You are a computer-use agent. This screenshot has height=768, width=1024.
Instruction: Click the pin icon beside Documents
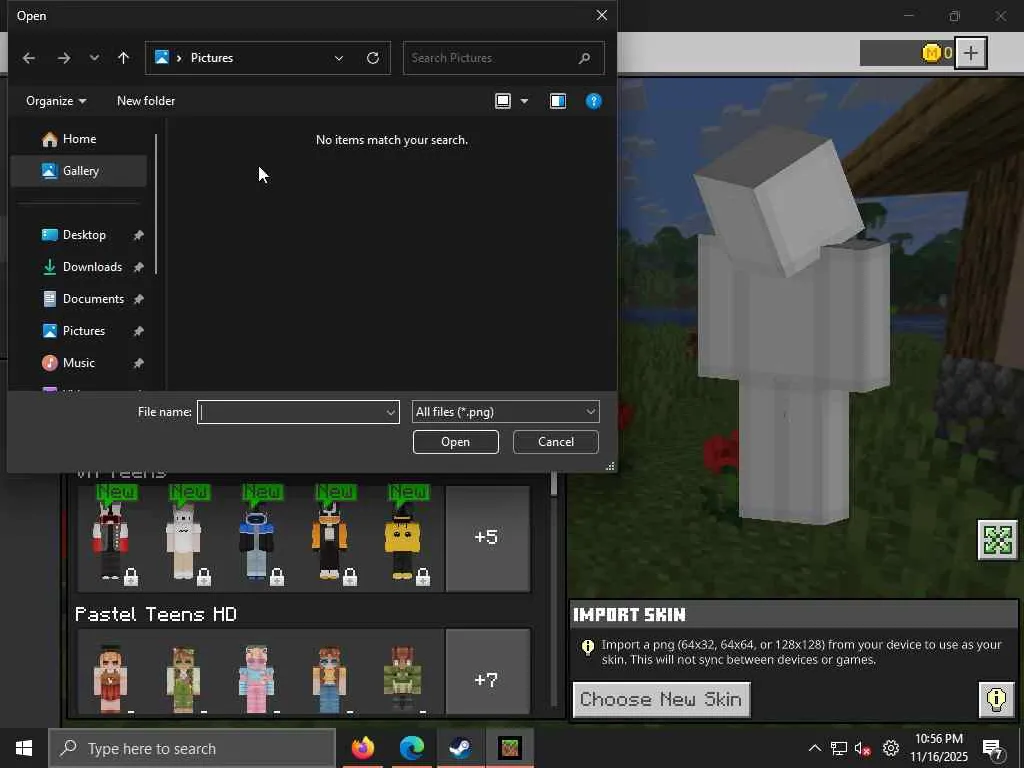(138, 299)
